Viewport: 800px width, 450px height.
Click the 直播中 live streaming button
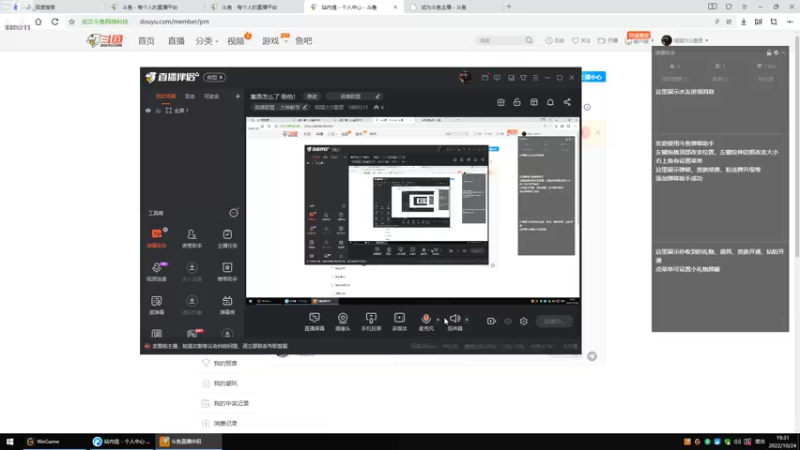point(554,321)
